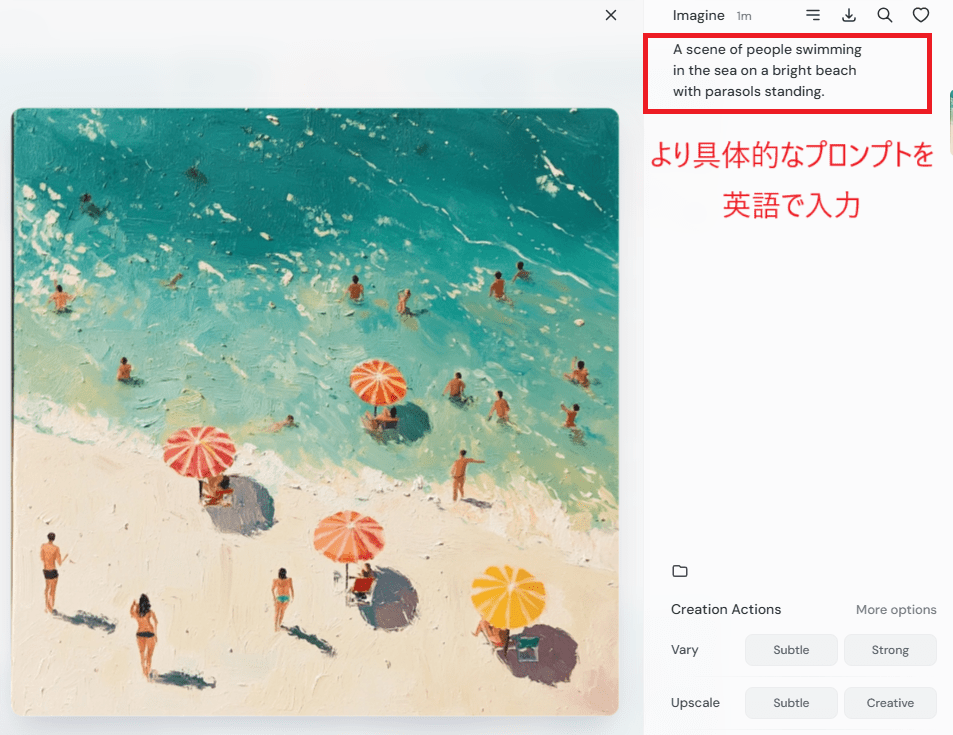Screen dimensions: 953x735
Task: Close the image preview with X
Action: click(611, 15)
